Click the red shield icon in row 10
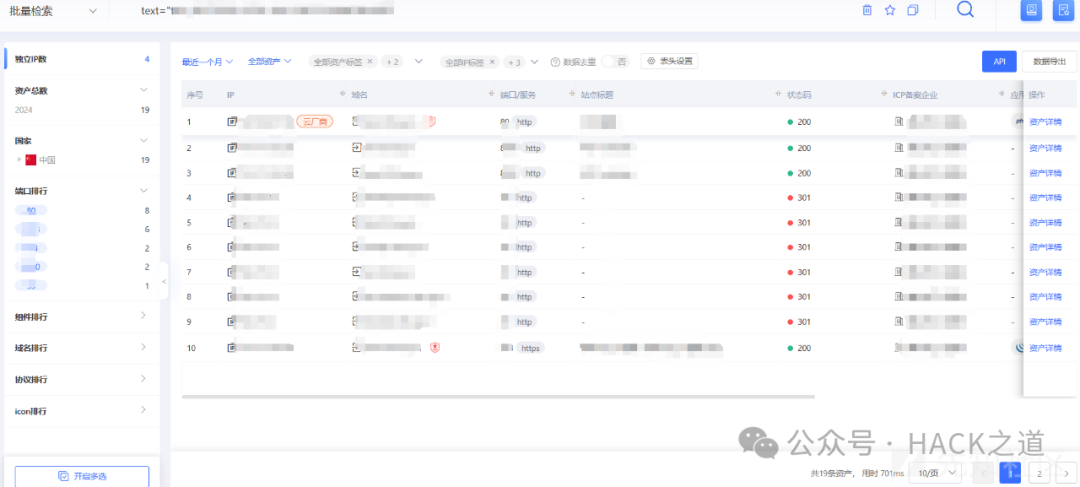1080x487 pixels. [x=435, y=347]
